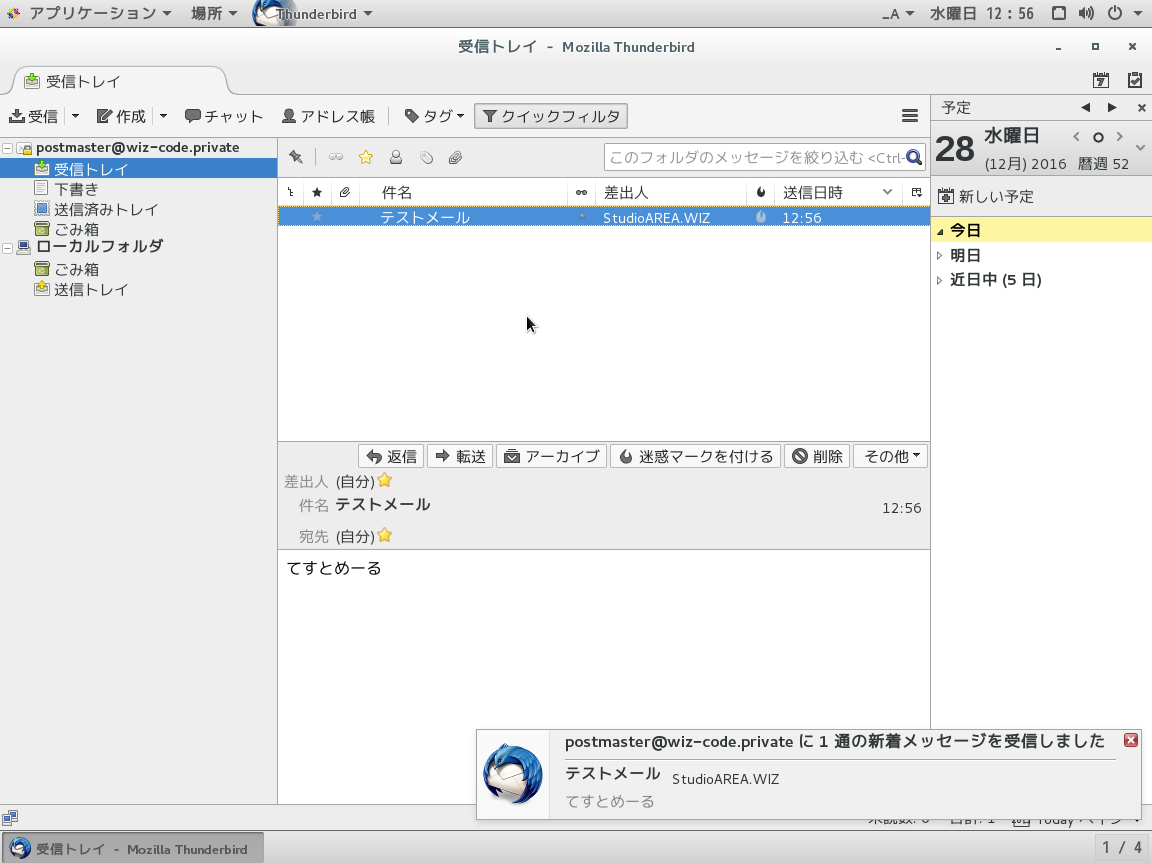This screenshot has width=1152, height=864.
Task: Click the mini-calendar previous arrow
Action: tap(1076, 137)
